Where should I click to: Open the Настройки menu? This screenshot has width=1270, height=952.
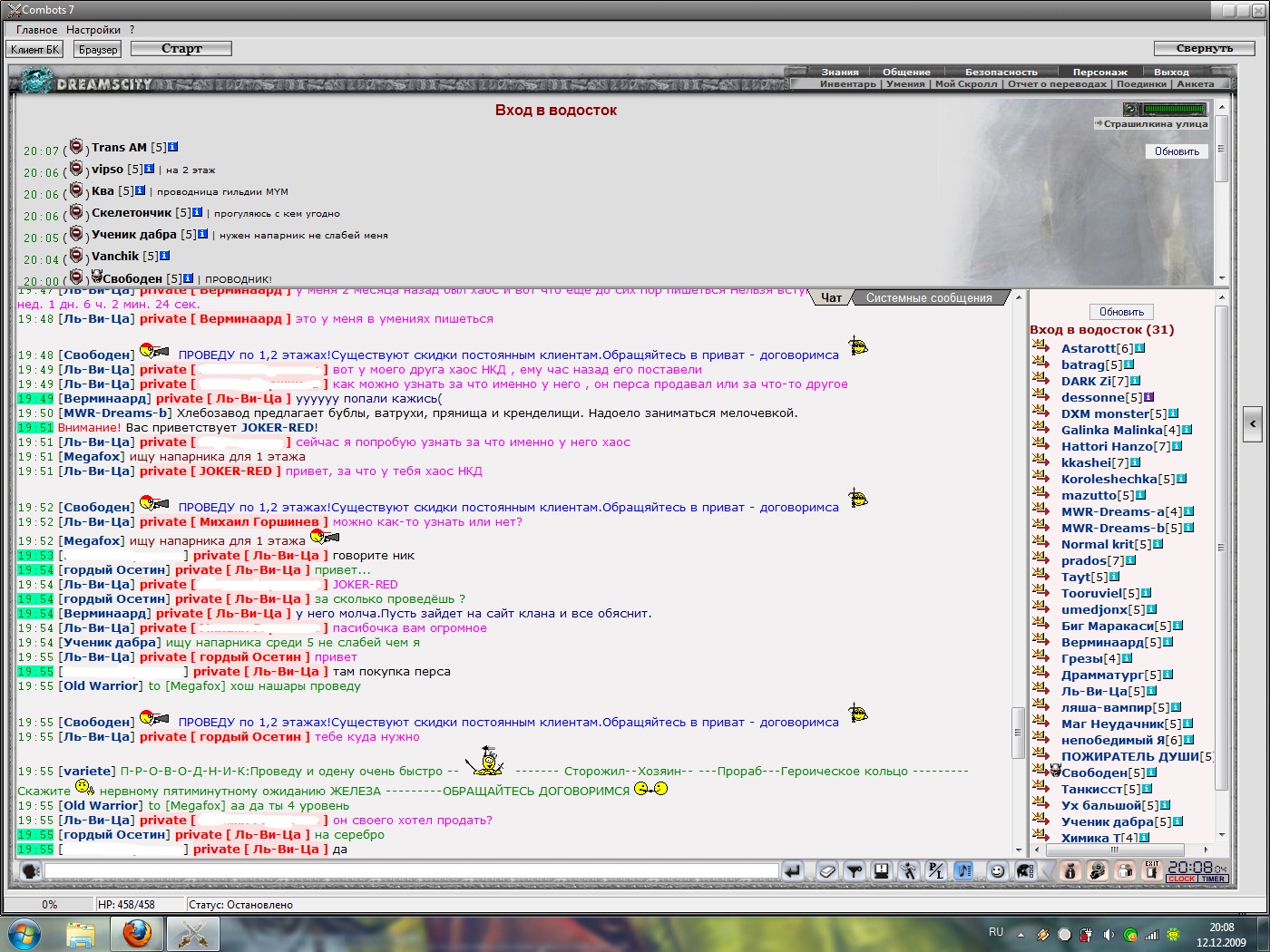coord(93,30)
